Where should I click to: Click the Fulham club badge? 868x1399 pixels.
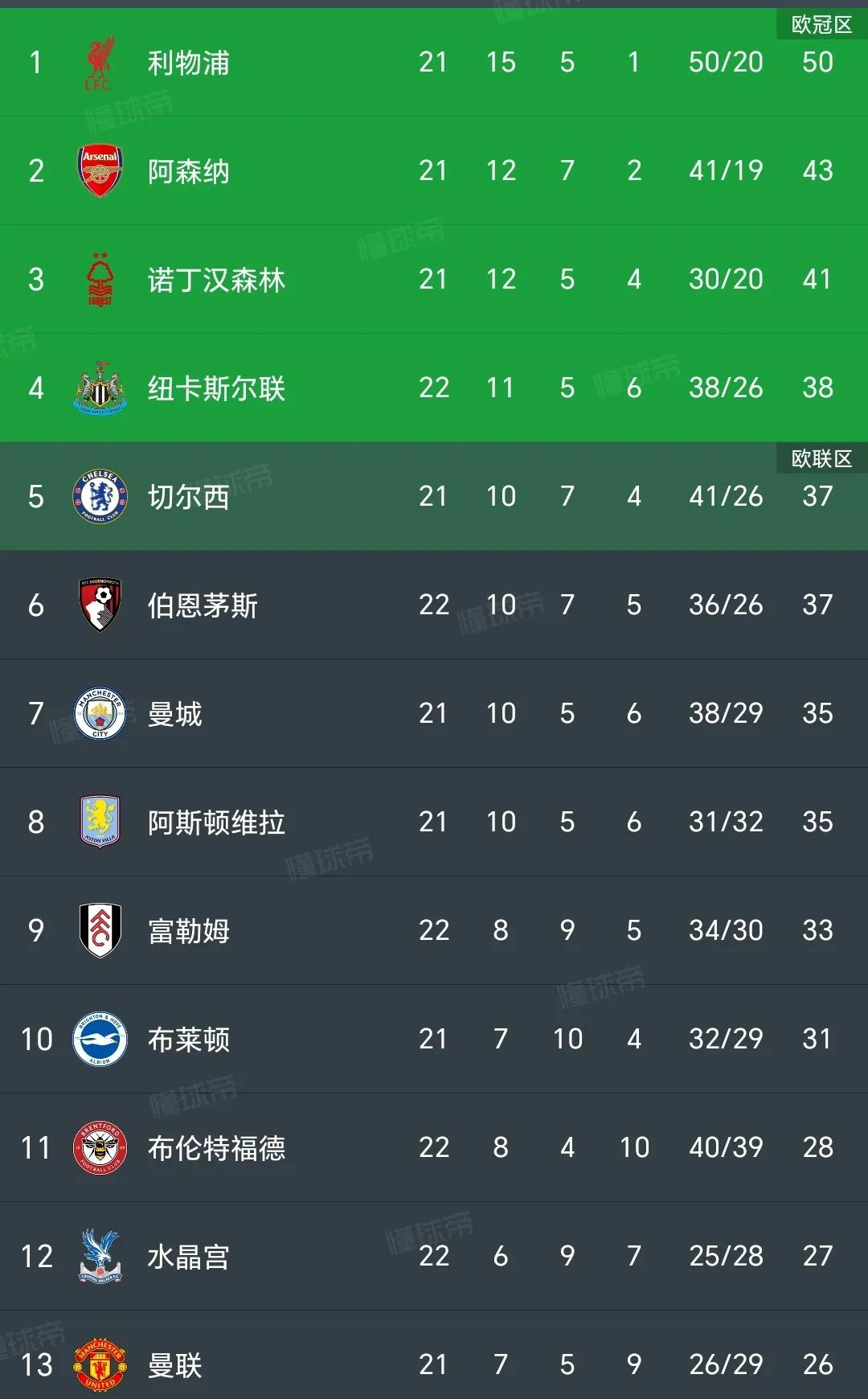point(100,930)
